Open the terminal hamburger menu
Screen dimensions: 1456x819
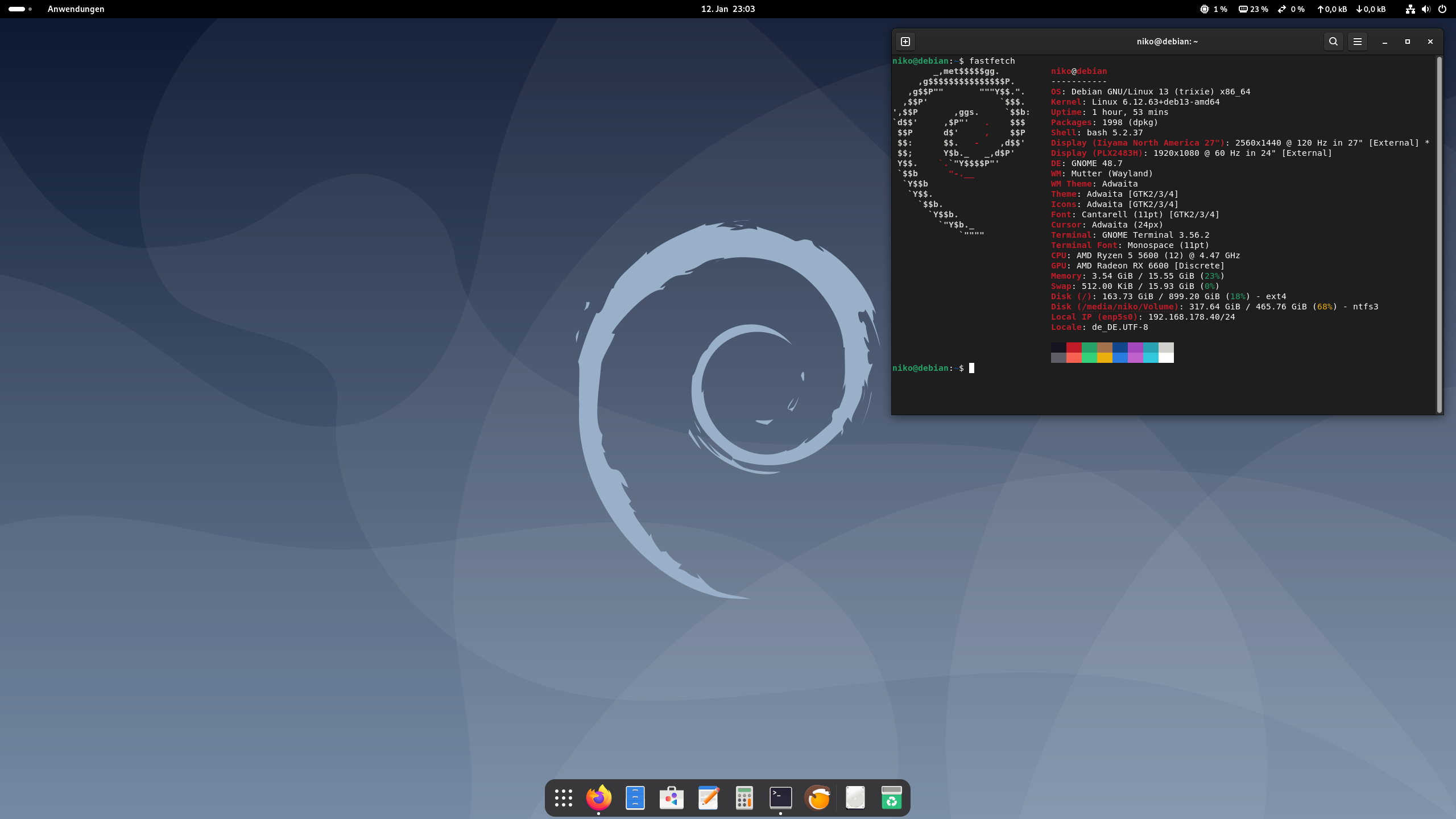(x=1358, y=42)
